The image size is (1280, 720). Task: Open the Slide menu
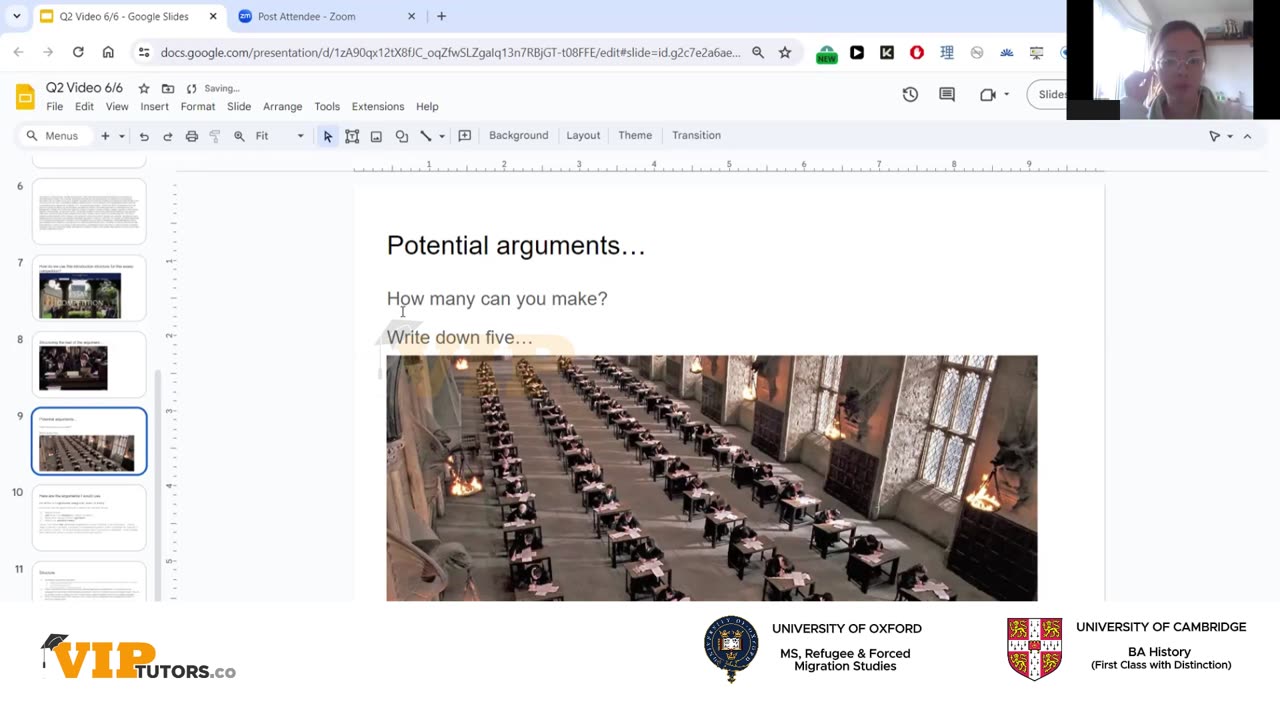239,107
